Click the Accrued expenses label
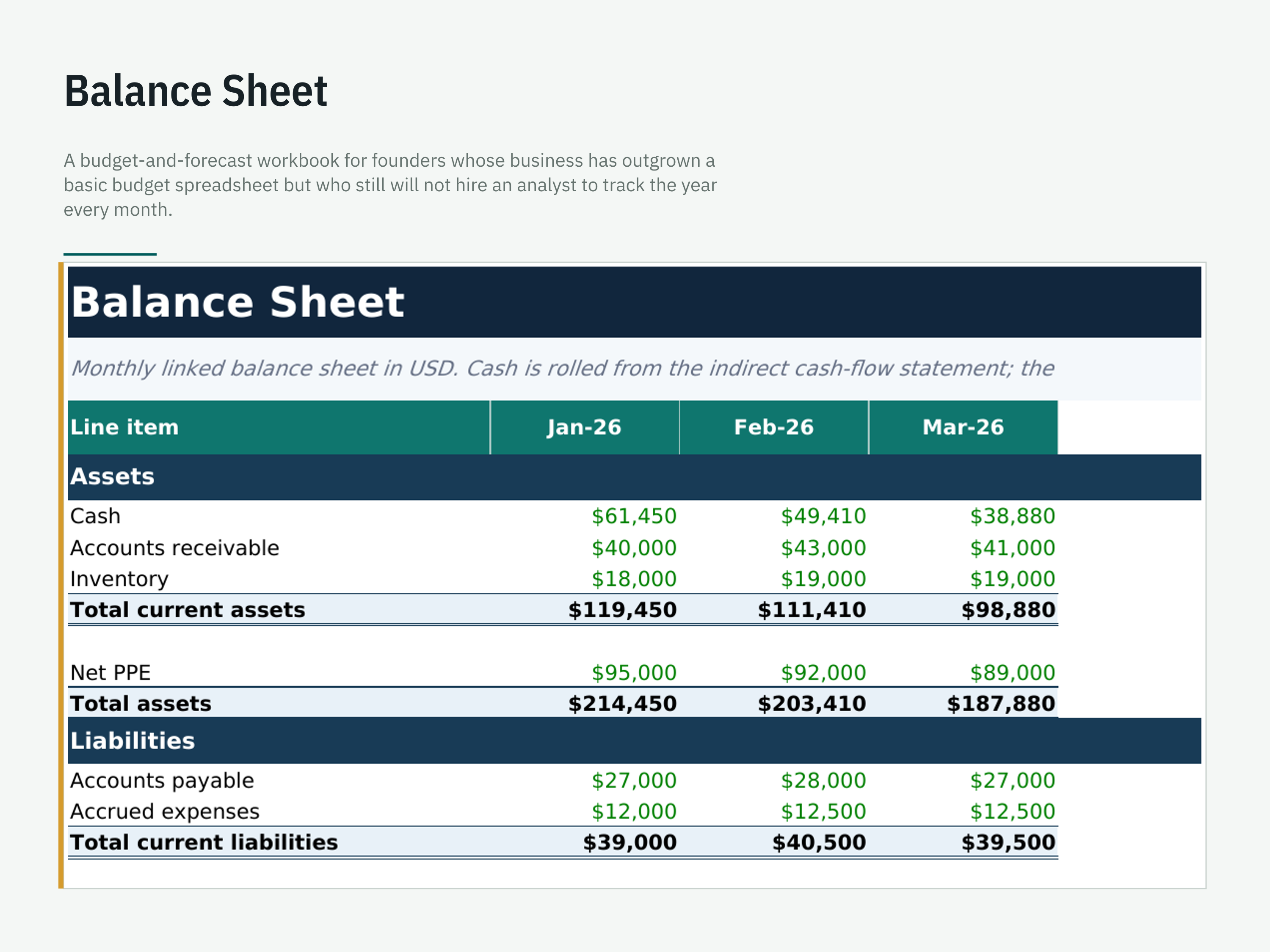 pos(165,812)
